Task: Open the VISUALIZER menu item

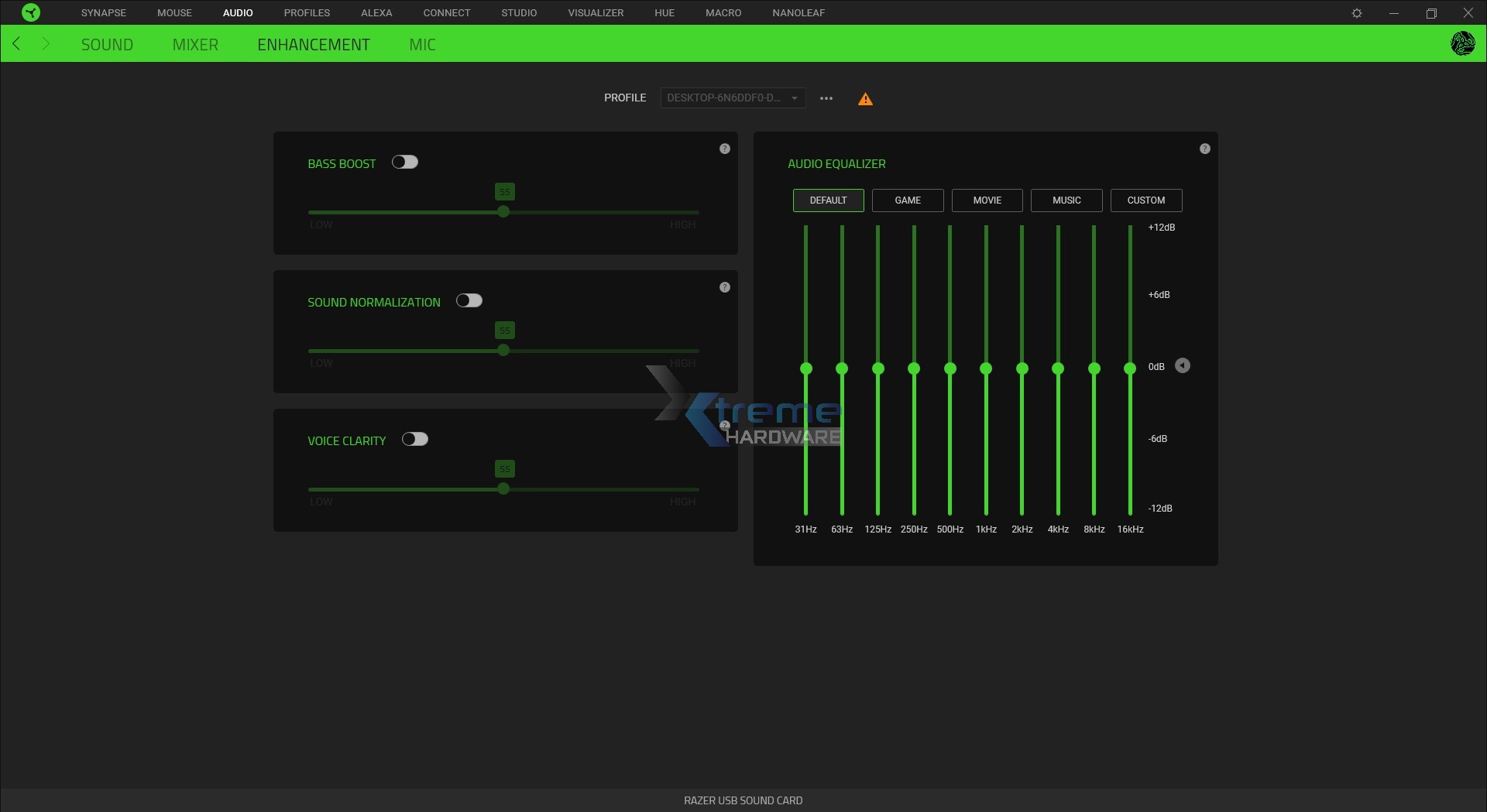Action: (596, 12)
